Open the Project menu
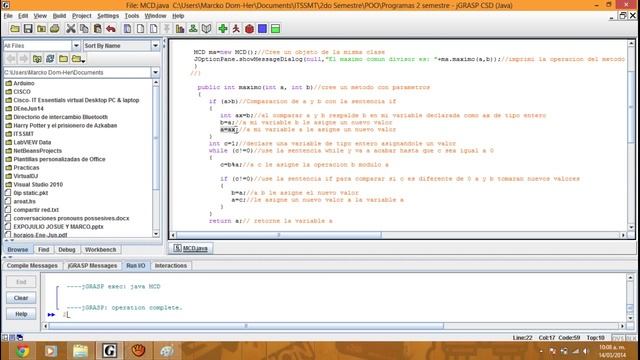 pyautogui.click(x=82, y=16)
